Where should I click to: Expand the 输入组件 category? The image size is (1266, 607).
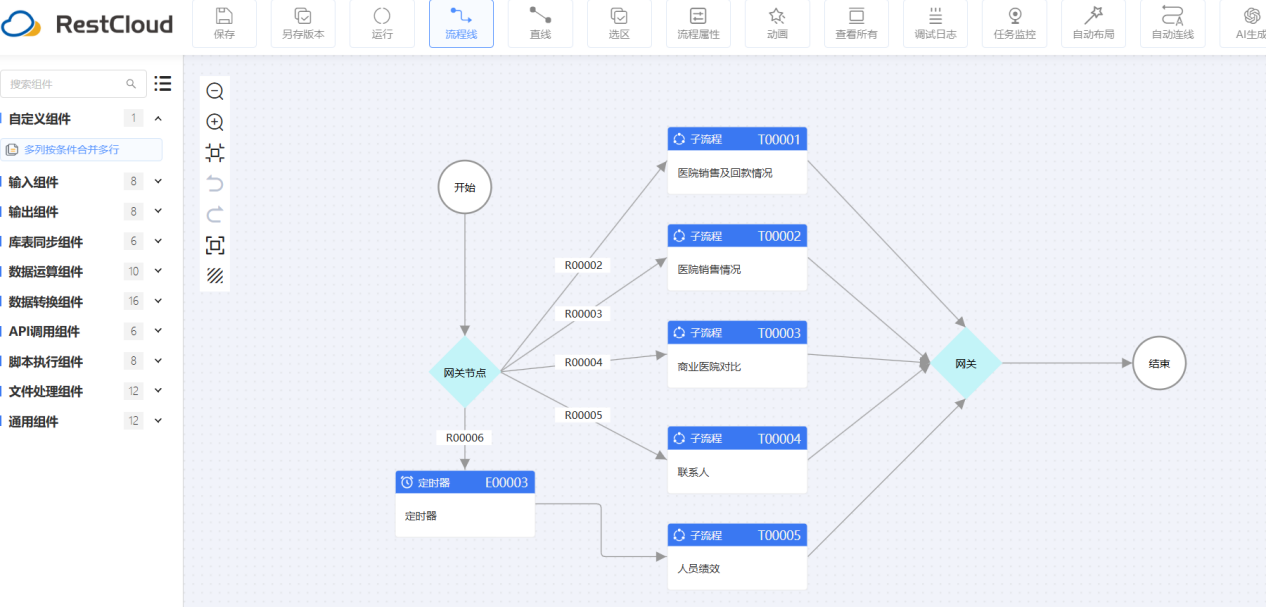[x=158, y=182]
